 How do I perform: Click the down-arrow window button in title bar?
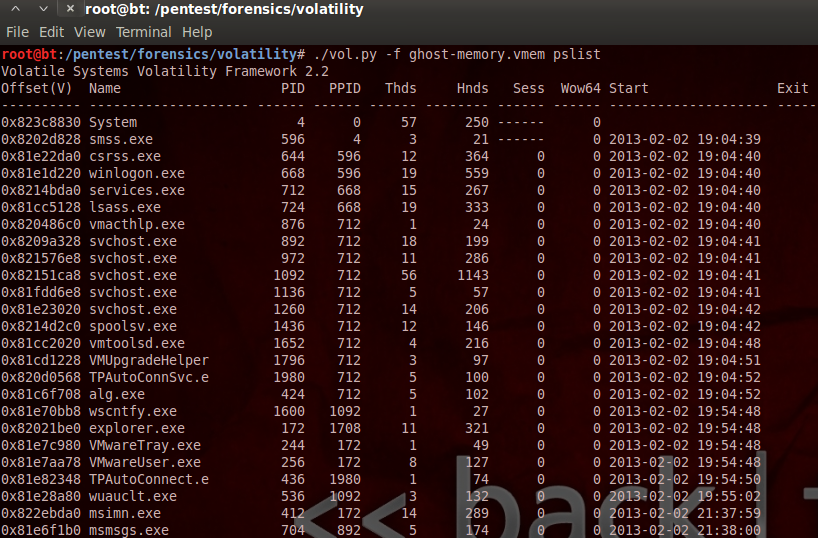point(43,9)
